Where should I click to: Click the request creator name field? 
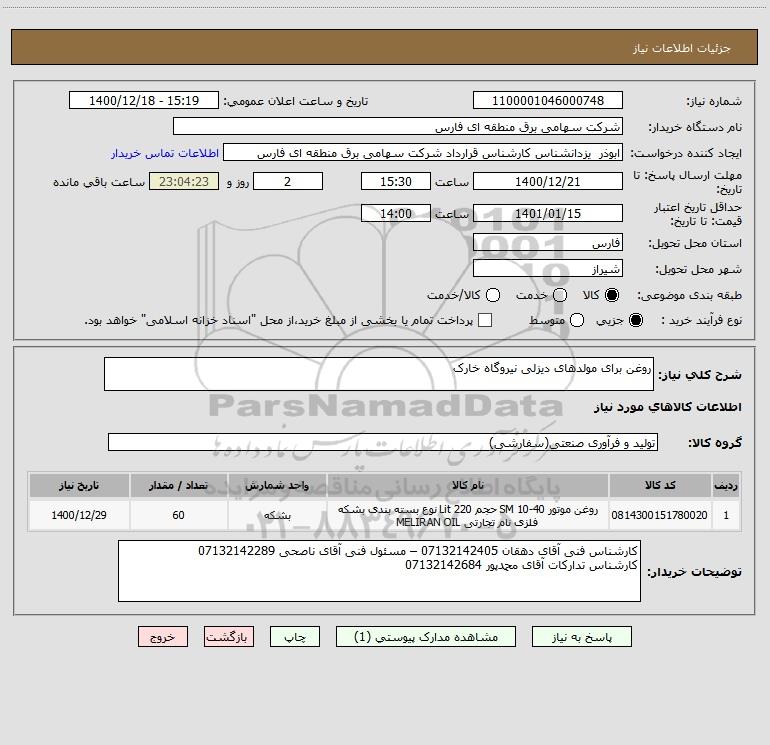tap(423, 152)
